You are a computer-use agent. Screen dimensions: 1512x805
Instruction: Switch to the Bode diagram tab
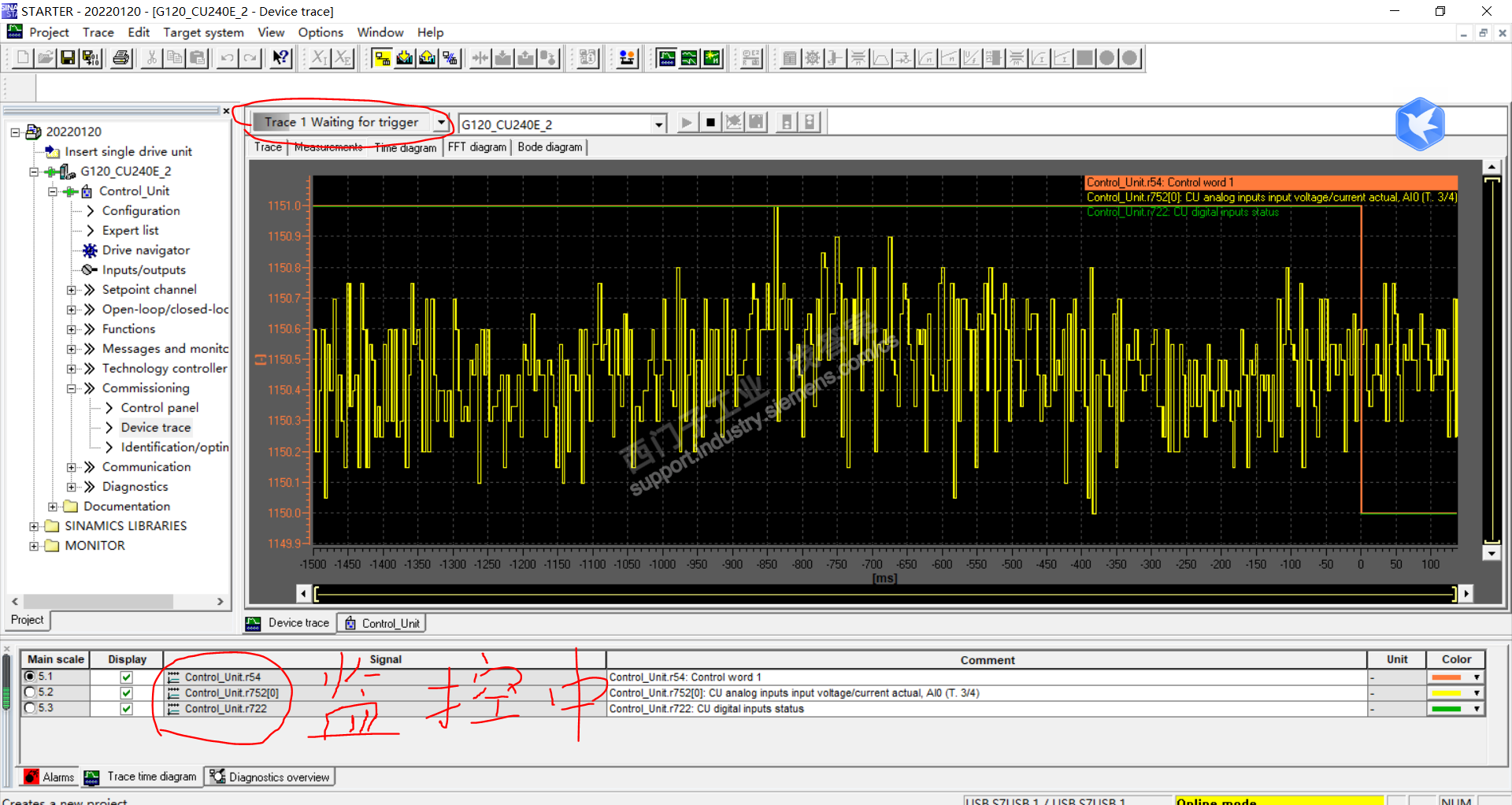pyautogui.click(x=550, y=147)
